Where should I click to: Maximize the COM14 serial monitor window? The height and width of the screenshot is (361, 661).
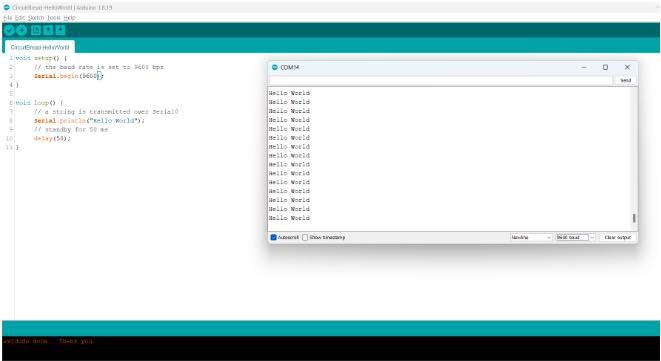605,67
